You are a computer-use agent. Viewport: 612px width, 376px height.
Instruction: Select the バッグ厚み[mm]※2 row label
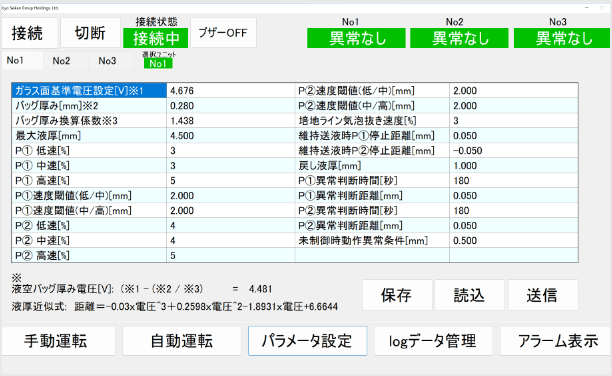89,106
